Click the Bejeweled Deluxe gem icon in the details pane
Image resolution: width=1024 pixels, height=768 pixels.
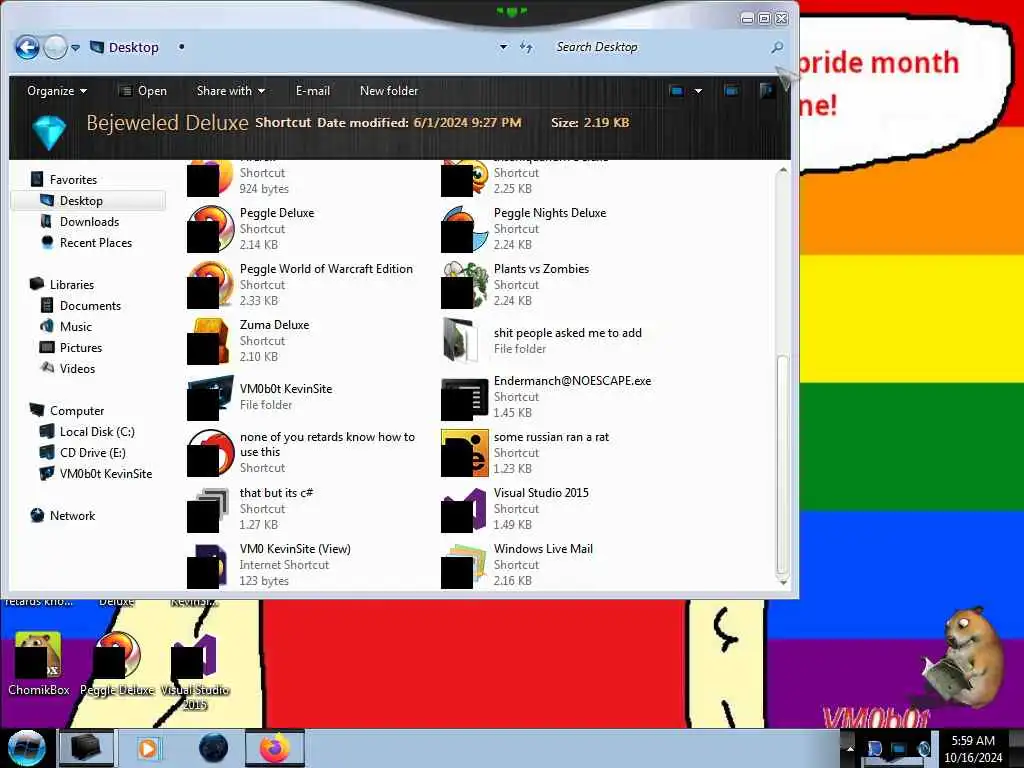[x=50, y=131]
